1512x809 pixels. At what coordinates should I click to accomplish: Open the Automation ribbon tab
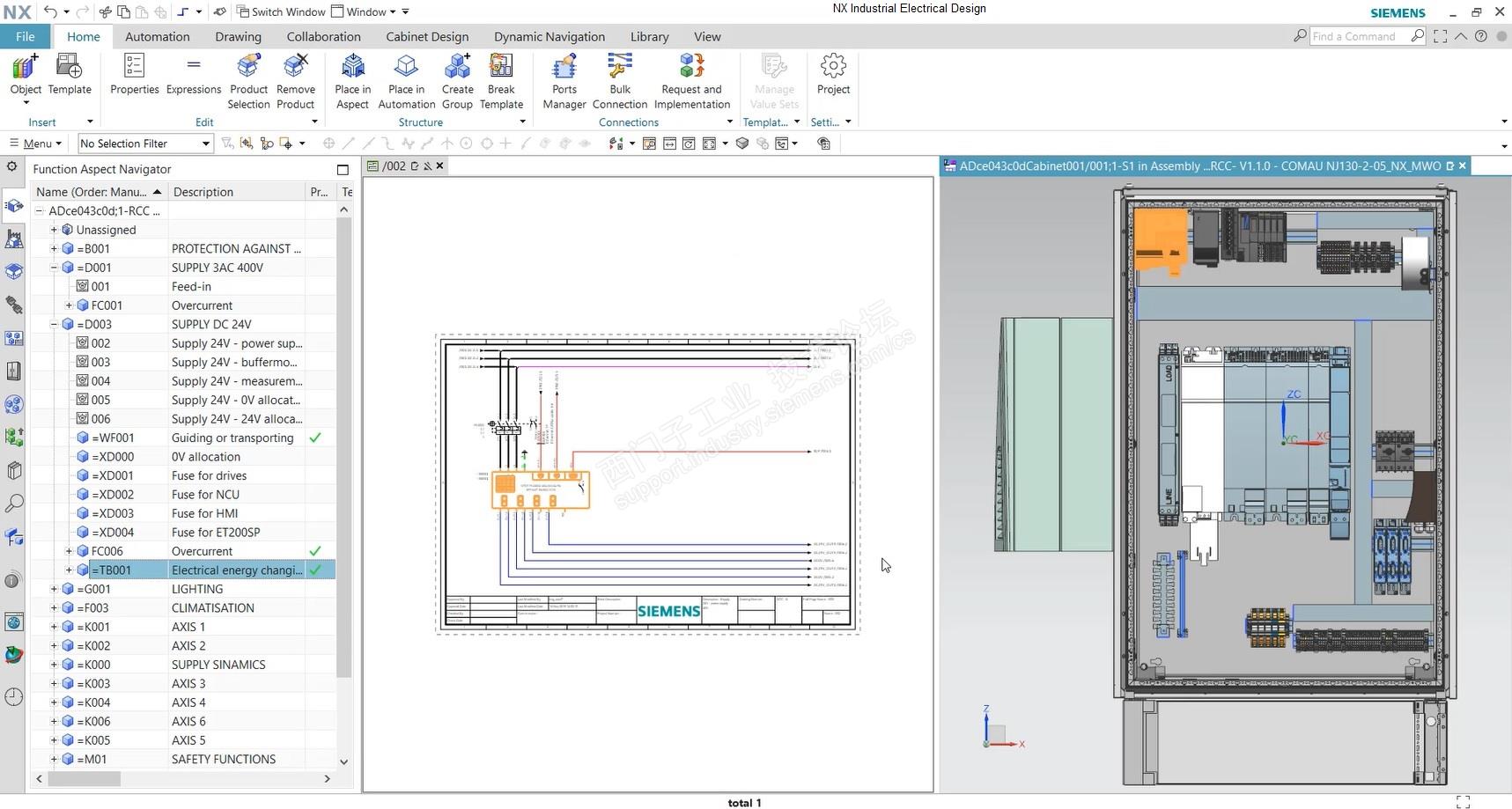[157, 37]
